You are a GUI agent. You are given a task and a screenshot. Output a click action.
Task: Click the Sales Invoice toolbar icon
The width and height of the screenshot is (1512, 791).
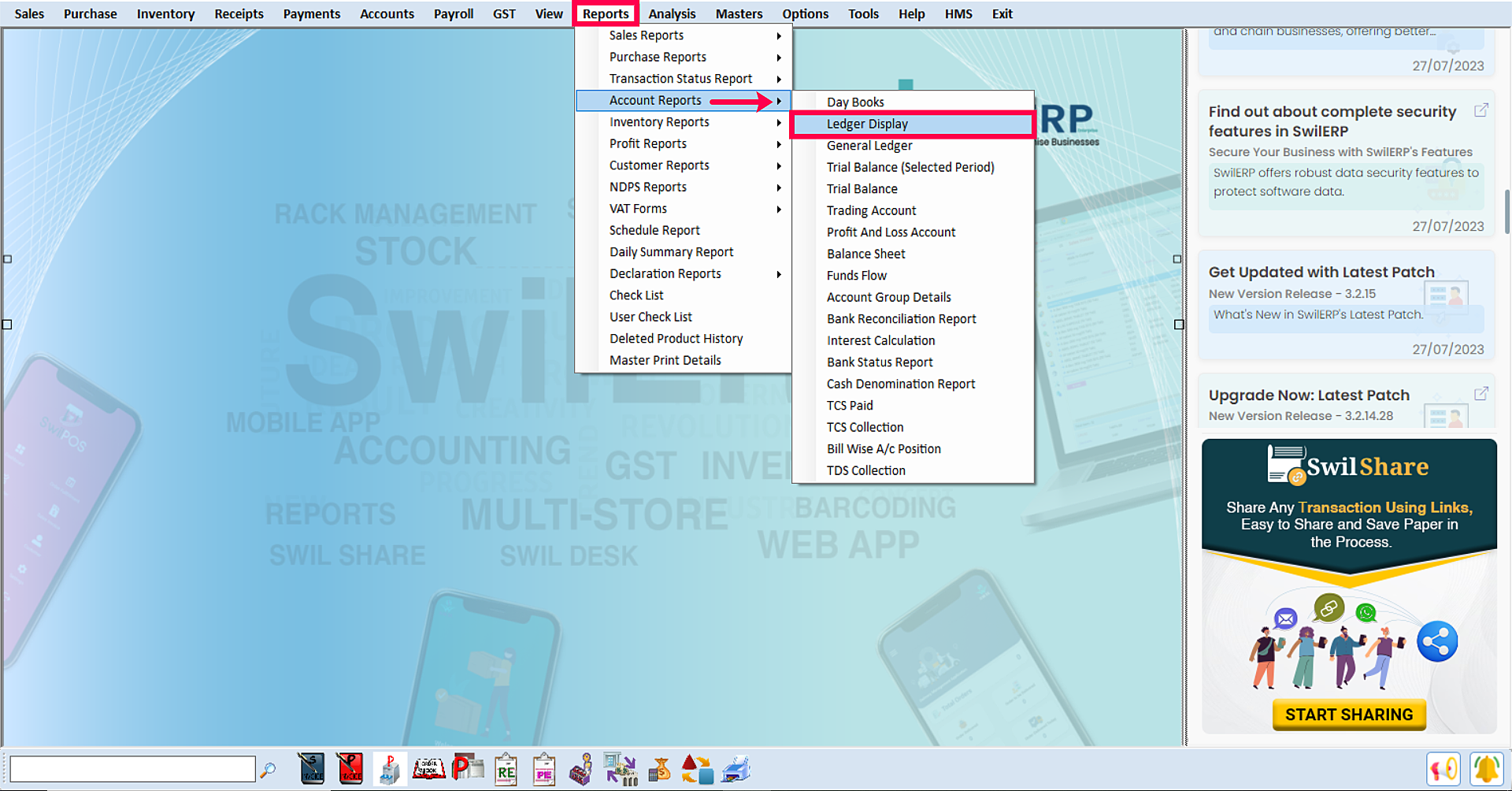pyautogui.click(x=312, y=769)
